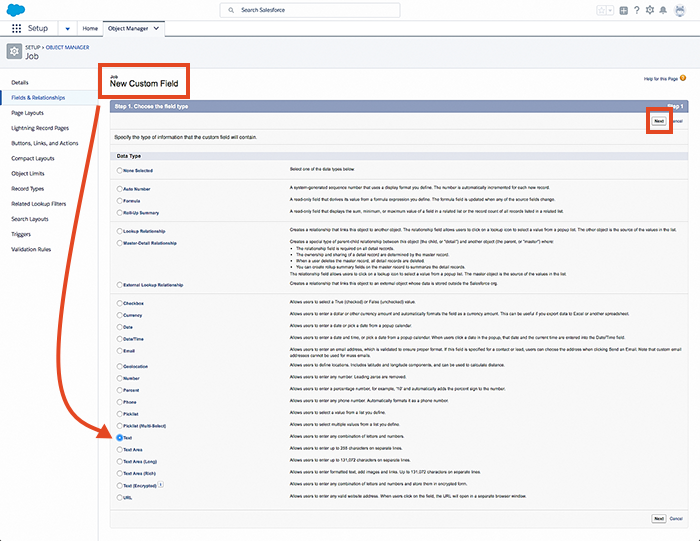Click the SETUP breadcrumb link
Screen dimensions: 700x541
click(33, 47)
